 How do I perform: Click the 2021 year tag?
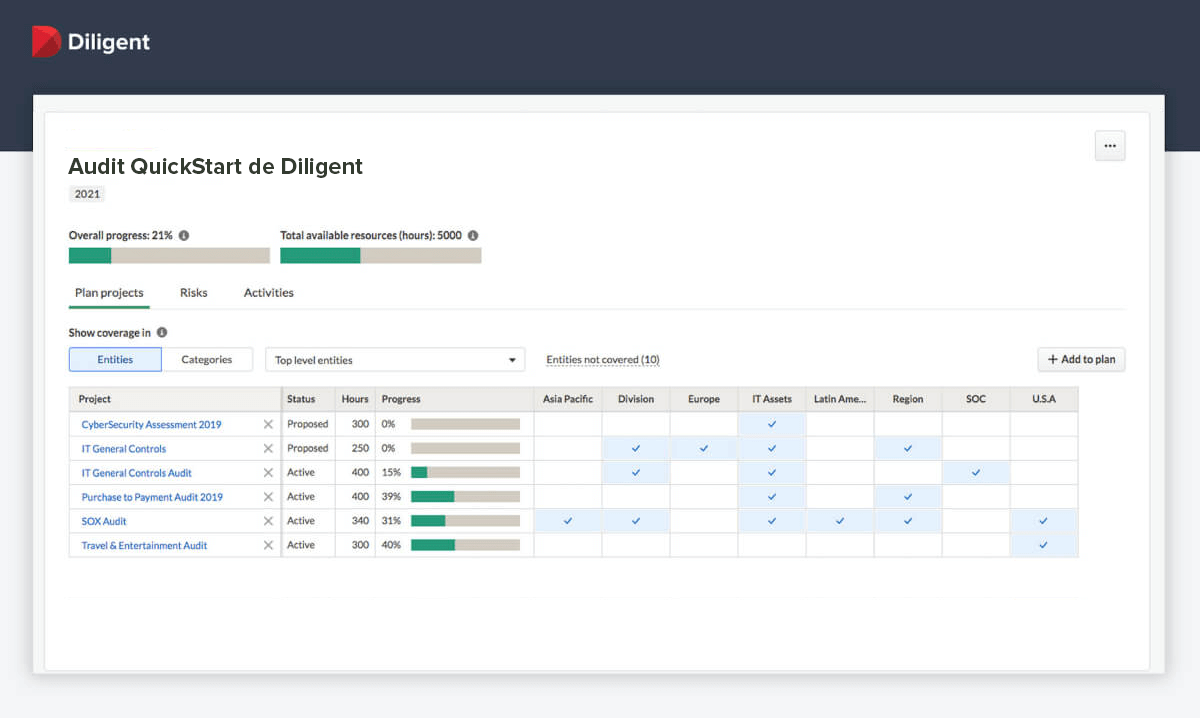[x=87, y=194]
